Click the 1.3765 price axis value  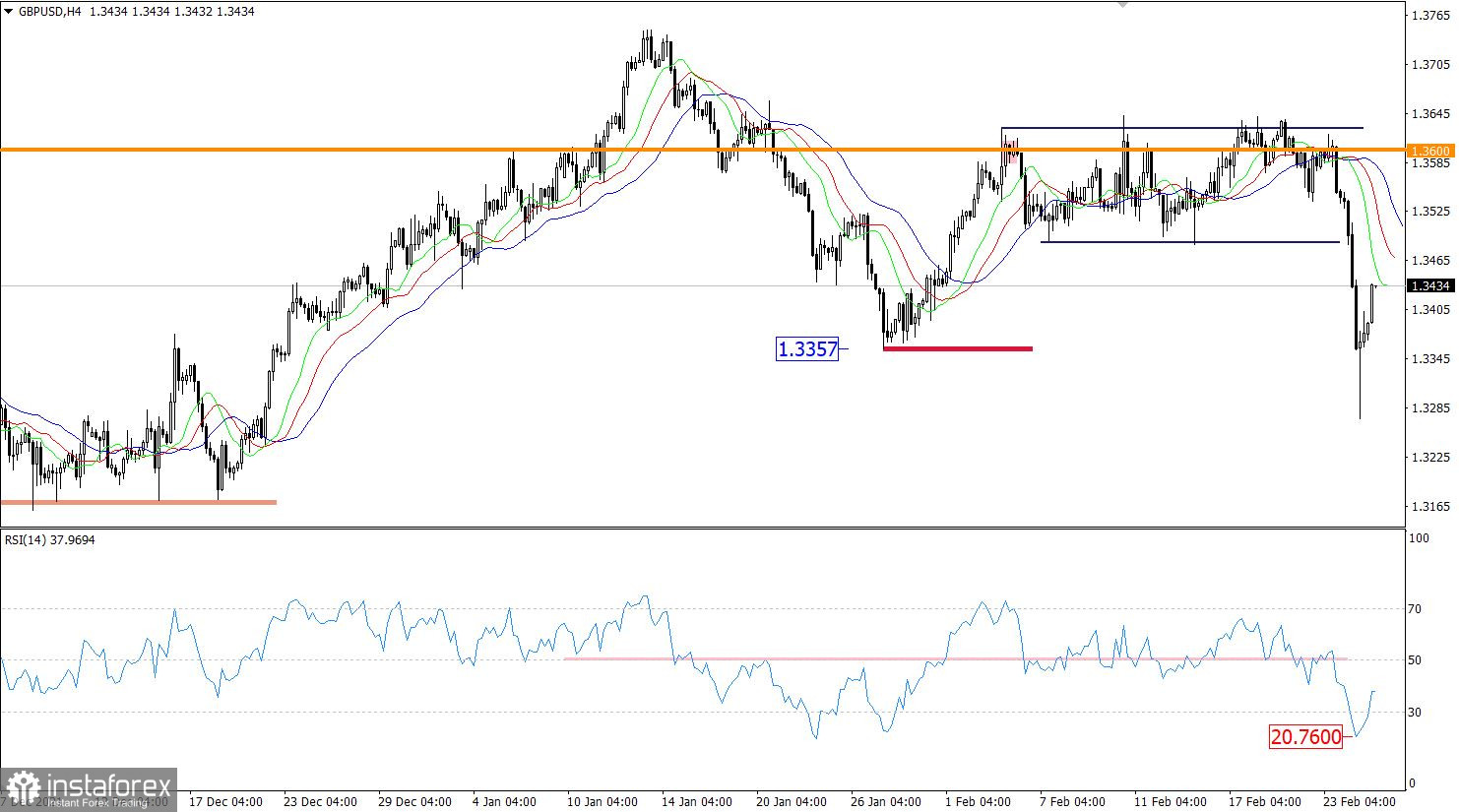click(x=1429, y=16)
